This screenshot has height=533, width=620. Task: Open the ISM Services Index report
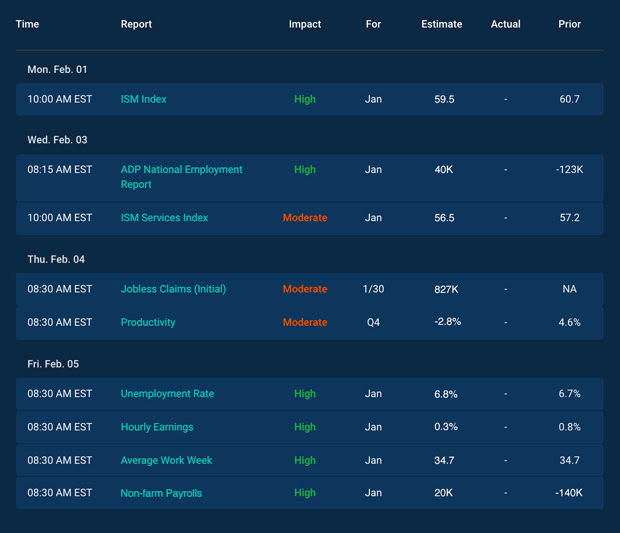[164, 217]
